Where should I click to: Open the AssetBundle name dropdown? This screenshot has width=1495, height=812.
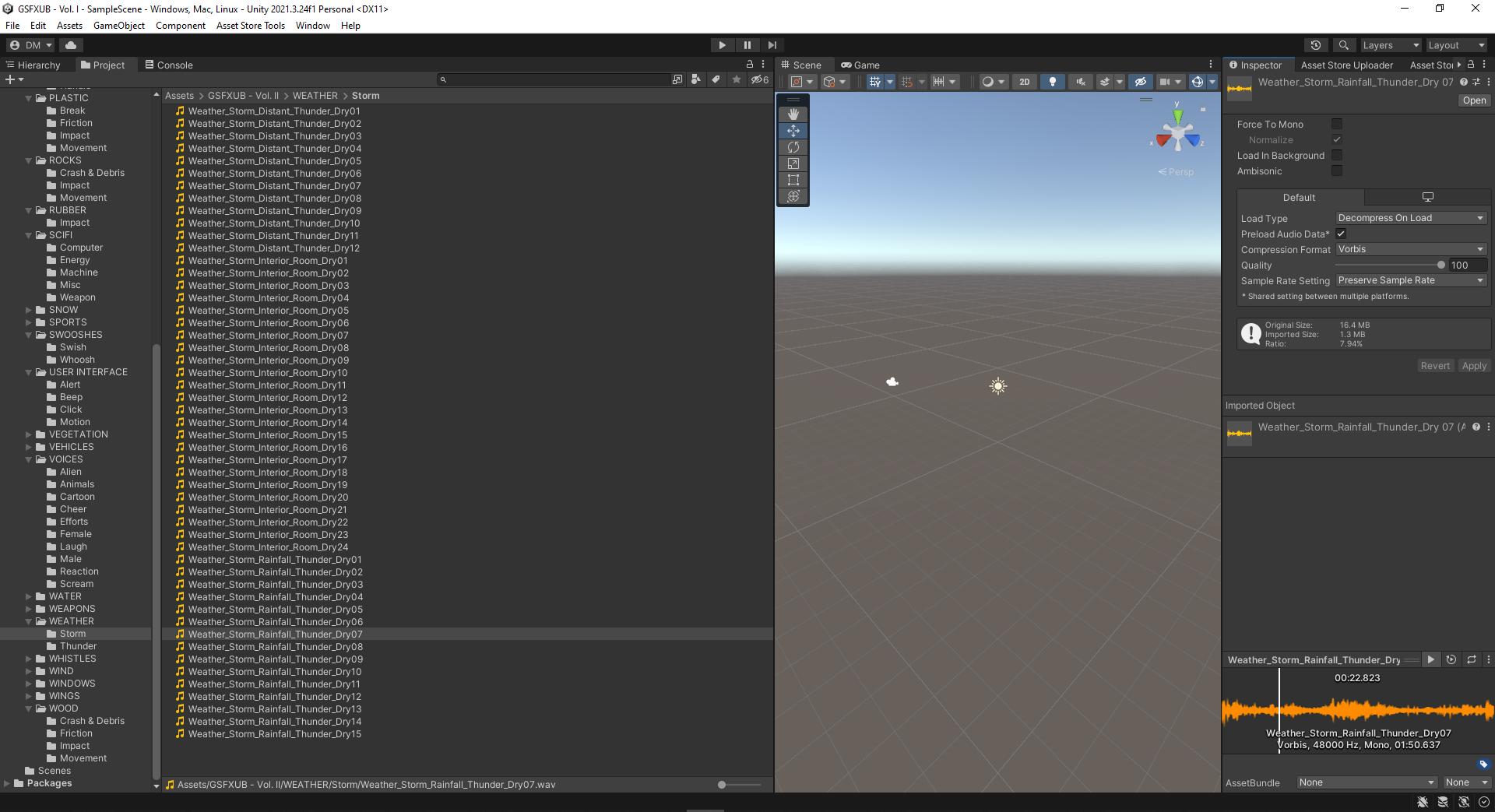click(1367, 782)
